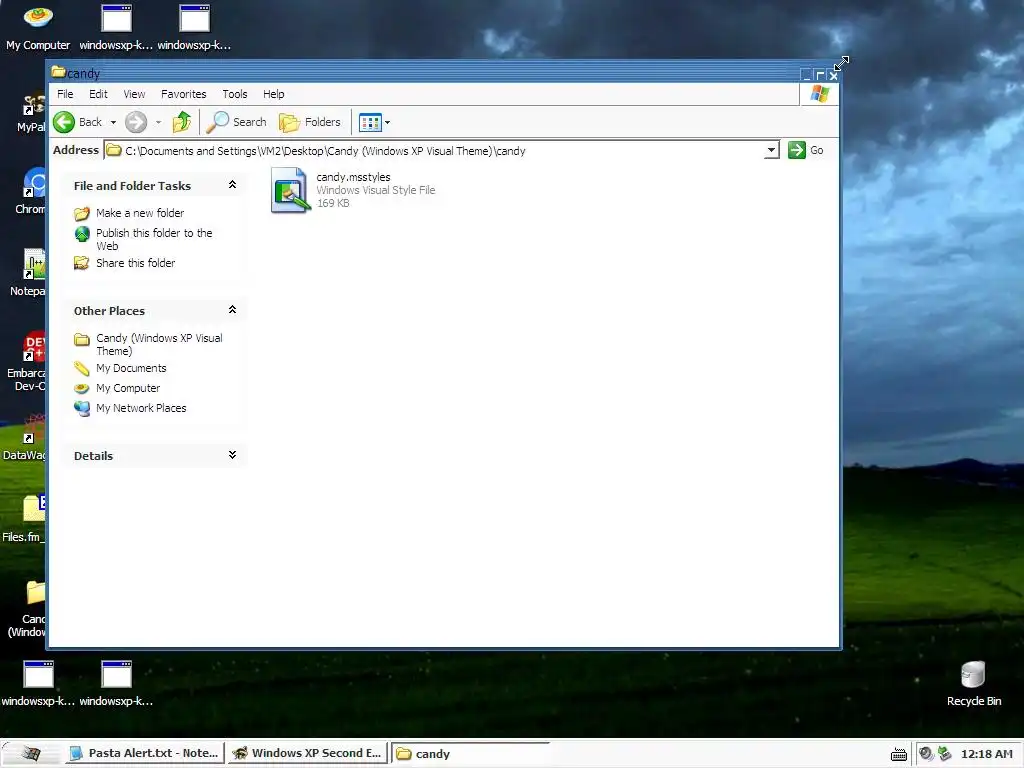
Task: Maximize the candy window
Action: 820,75
